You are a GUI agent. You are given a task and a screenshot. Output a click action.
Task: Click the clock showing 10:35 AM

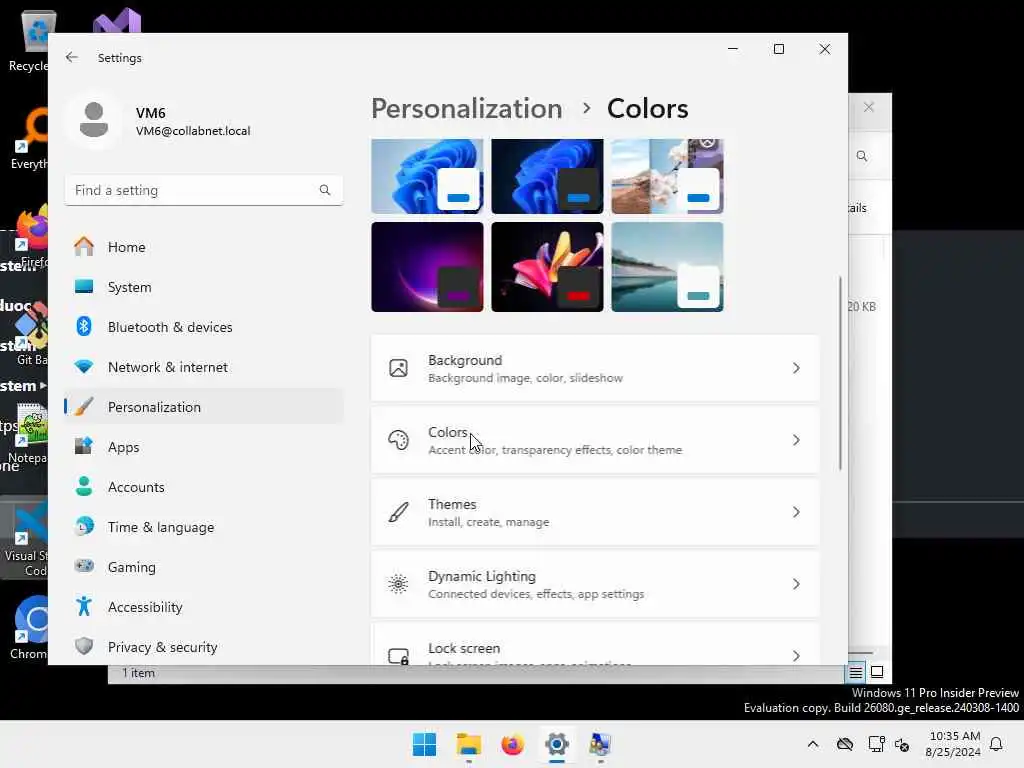(x=953, y=736)
